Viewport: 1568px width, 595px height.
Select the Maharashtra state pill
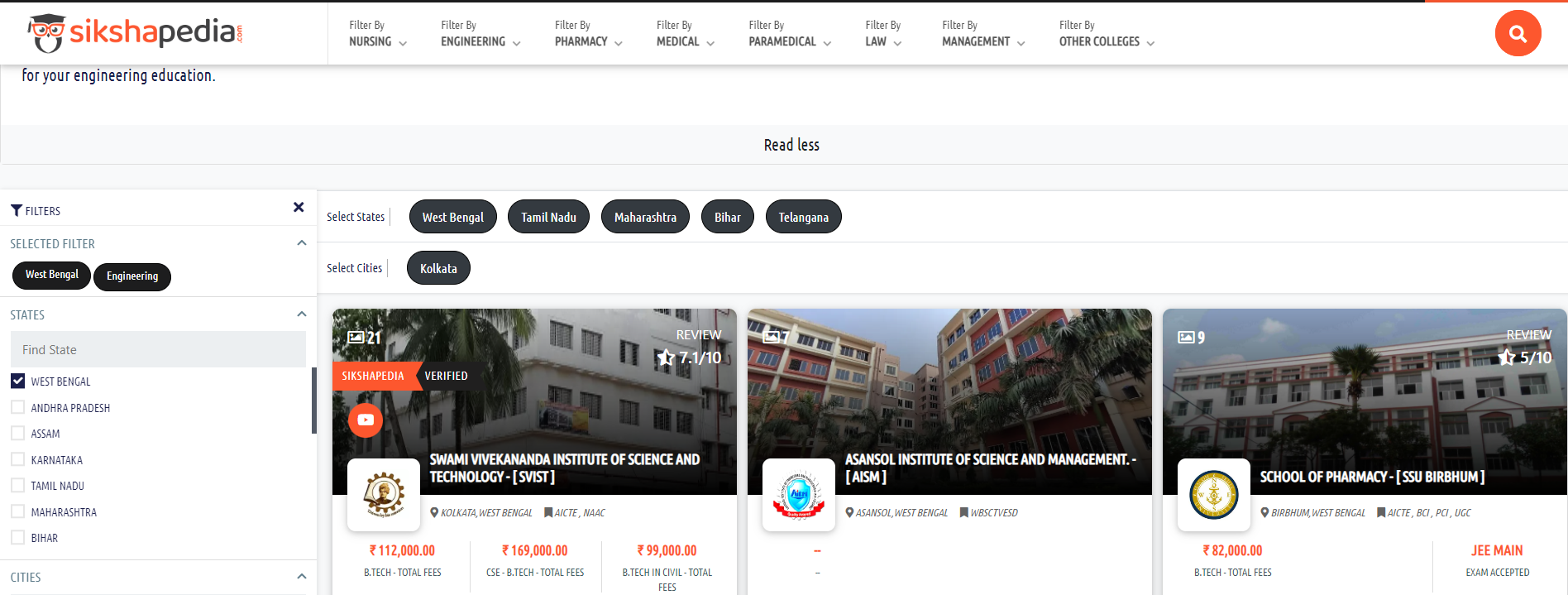click(x=645, y=217)
